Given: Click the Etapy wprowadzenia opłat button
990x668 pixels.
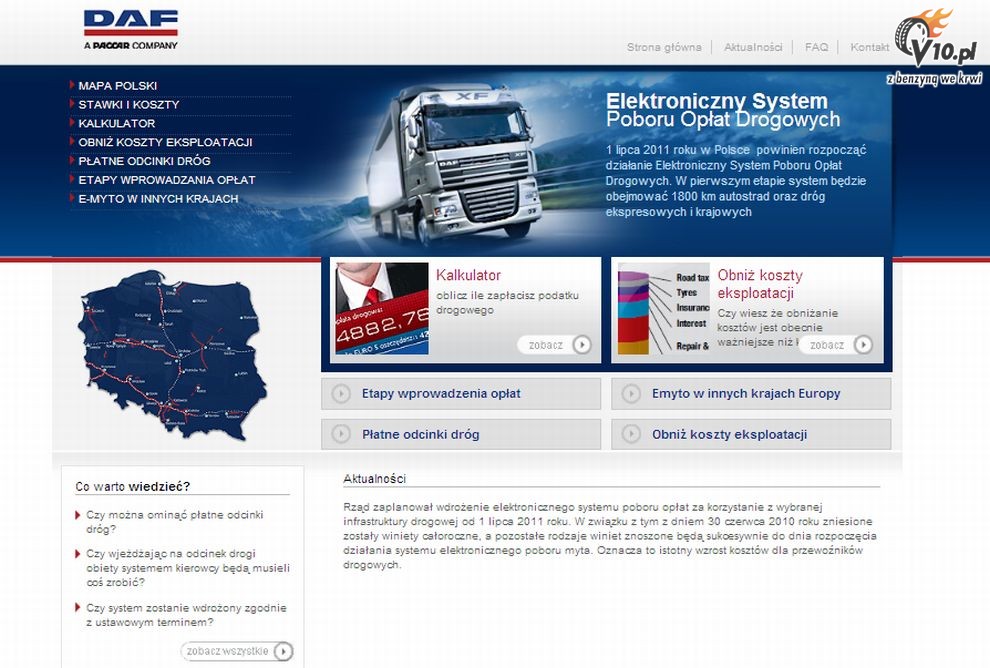Looking at the screenshot, I should point(461,394).
